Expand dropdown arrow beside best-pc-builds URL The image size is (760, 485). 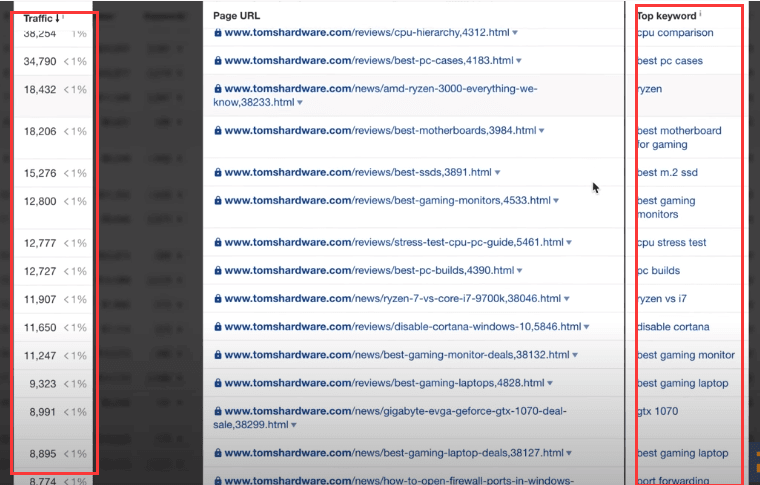519,270
